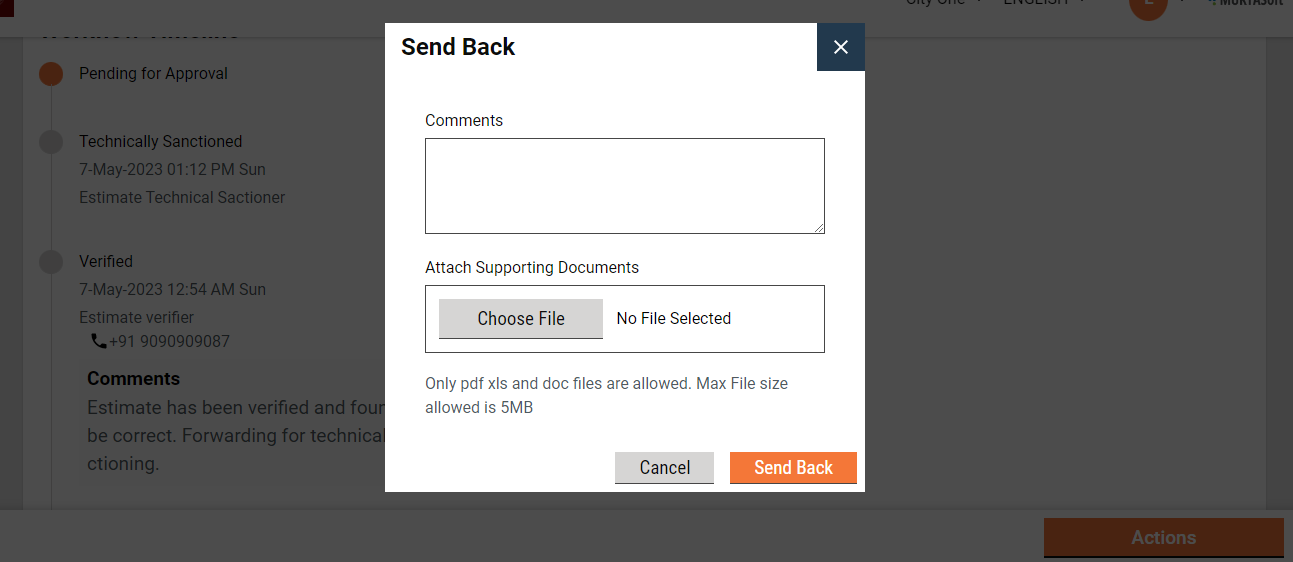The height and width of the screenshot is (562, 1293).
Task: Open the ENGLISH language dropdown
Action: (1044, 3)
